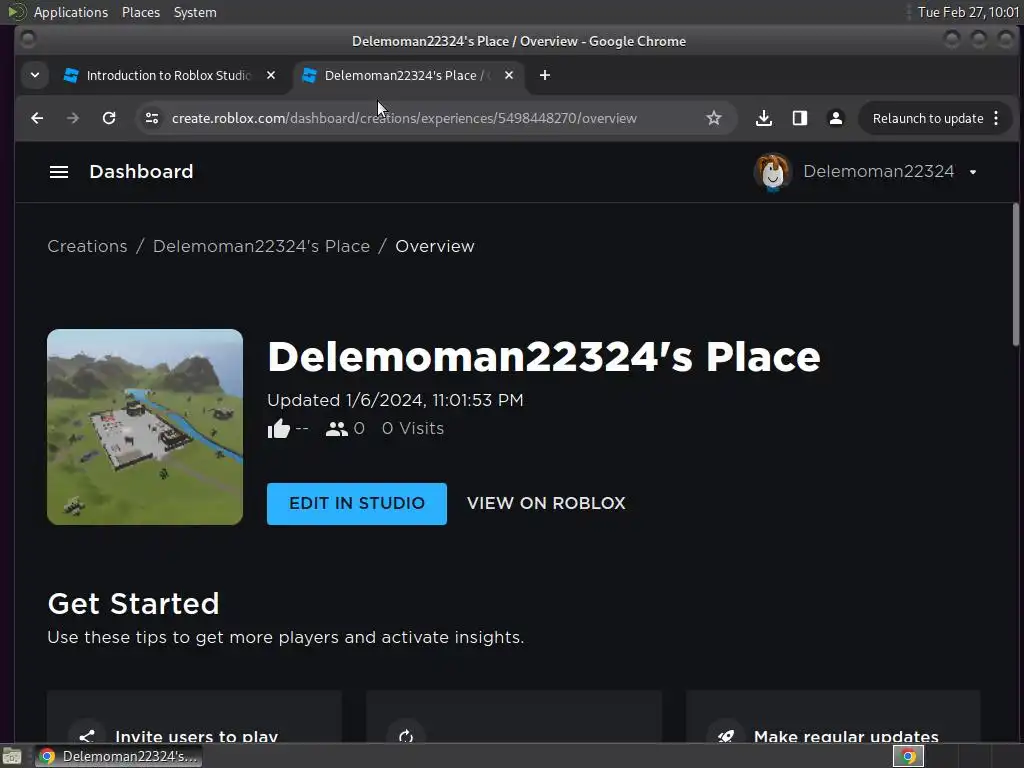The image size is (1024, 768).
Task: Toggle the Chrome side panel
Action: pyautogui.click(x=799, y=118)
